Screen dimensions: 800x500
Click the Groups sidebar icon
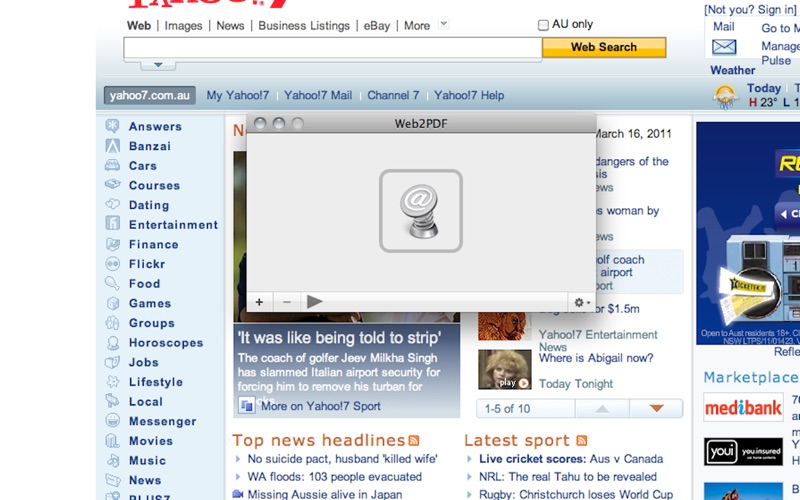112,322
